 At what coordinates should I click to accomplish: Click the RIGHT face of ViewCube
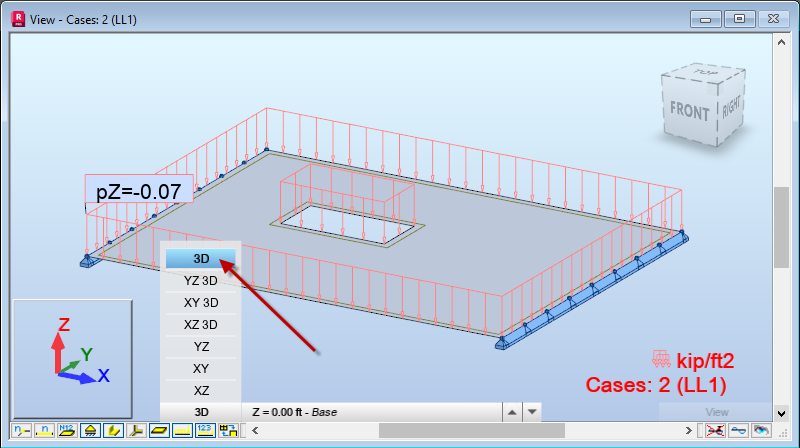(731, 107)
